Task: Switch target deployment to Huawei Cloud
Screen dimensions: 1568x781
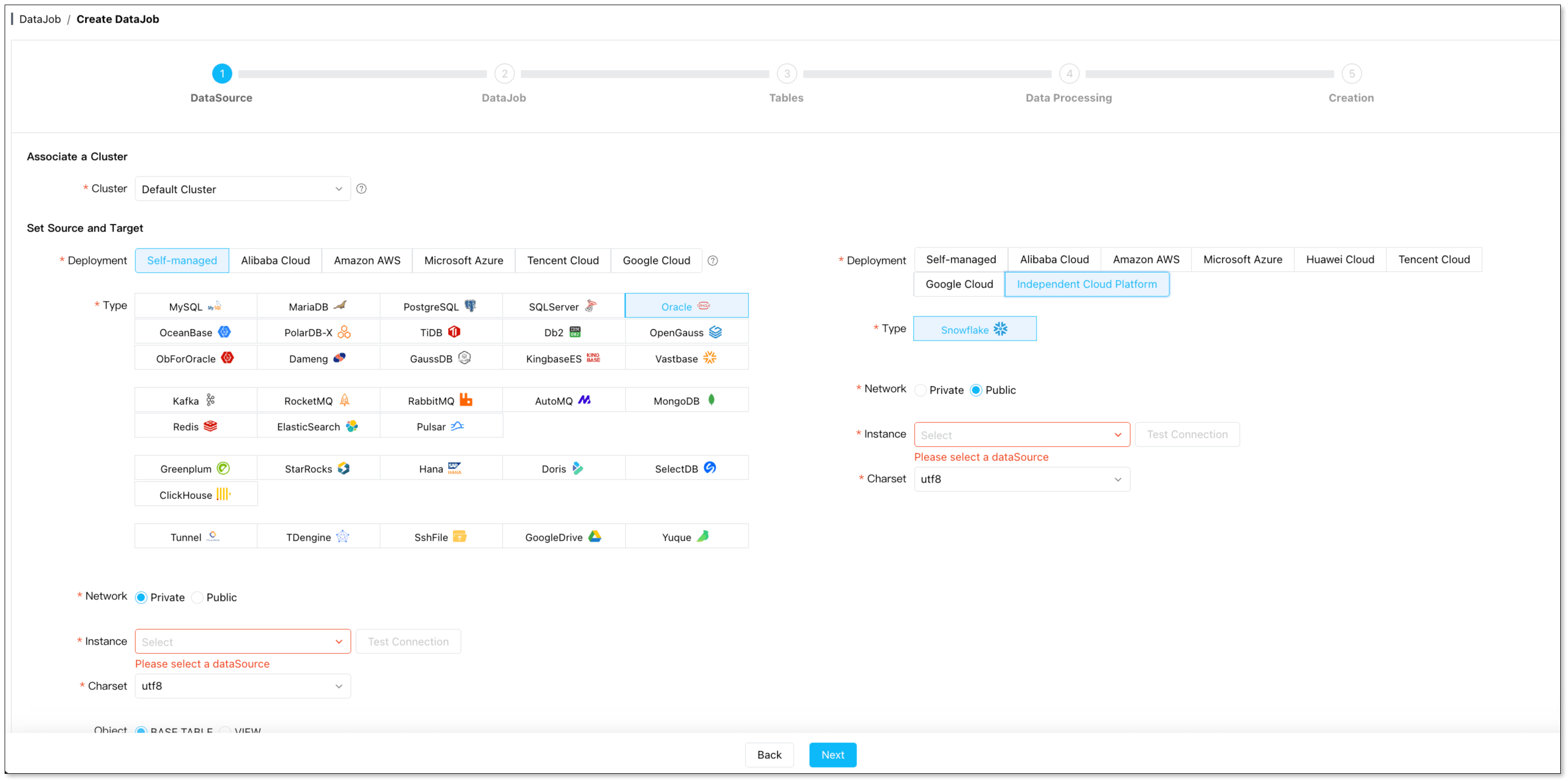Action: click(x=1340, y=259)
